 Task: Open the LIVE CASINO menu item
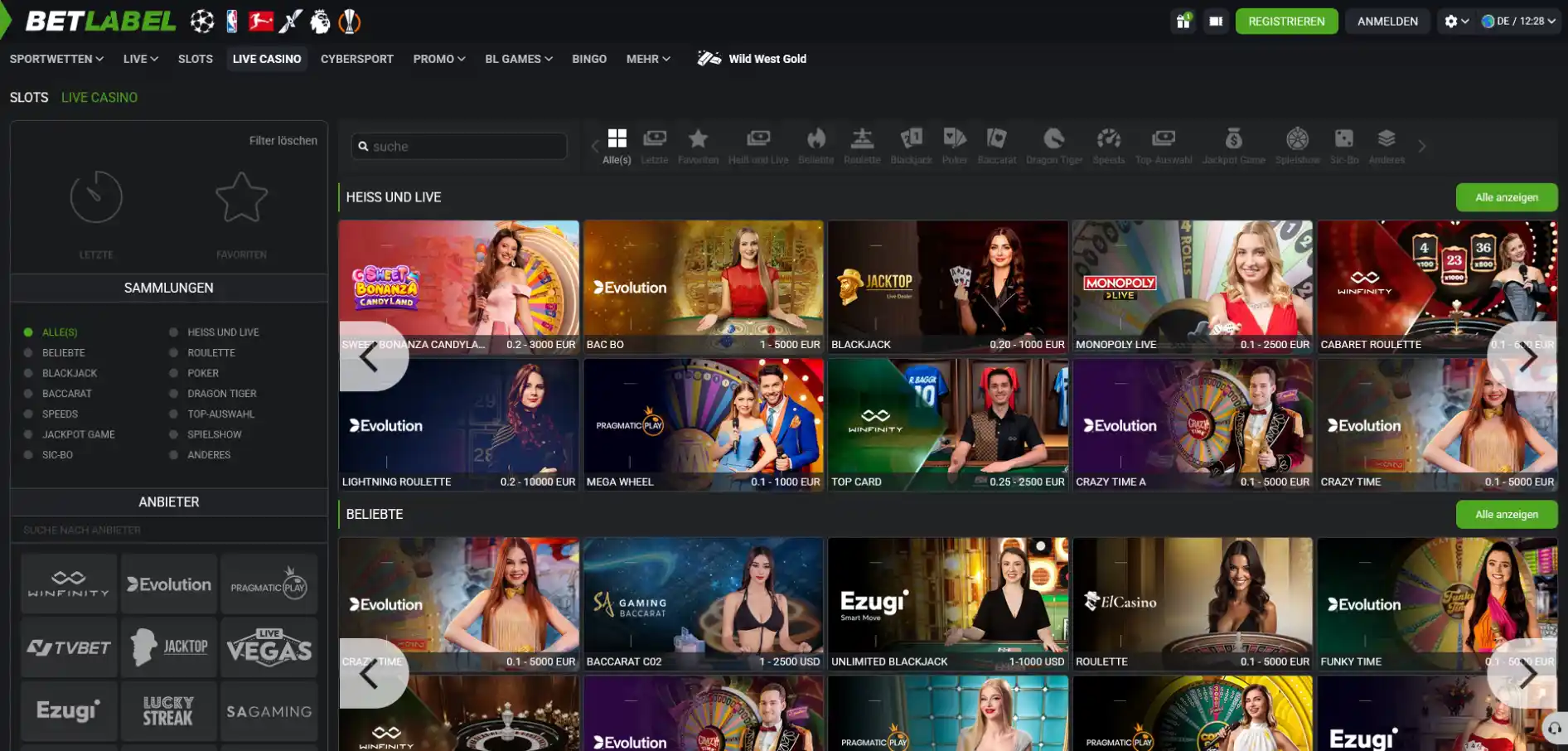[267, 59]
